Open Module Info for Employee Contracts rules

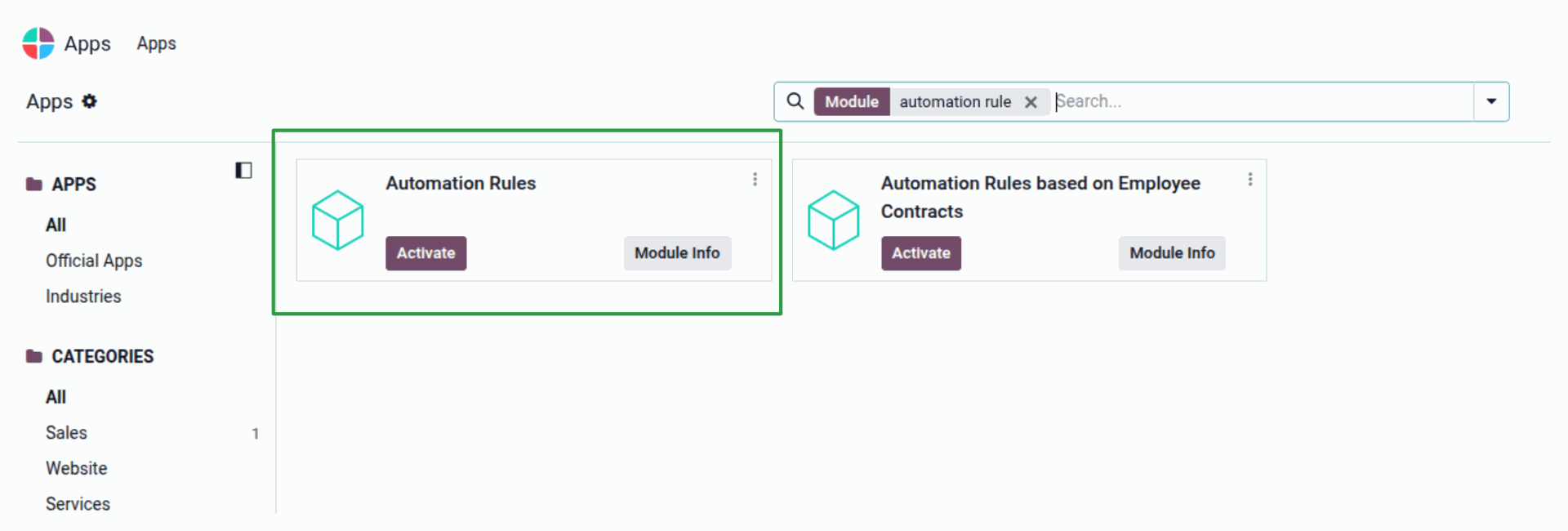(x=1172, y=253)
